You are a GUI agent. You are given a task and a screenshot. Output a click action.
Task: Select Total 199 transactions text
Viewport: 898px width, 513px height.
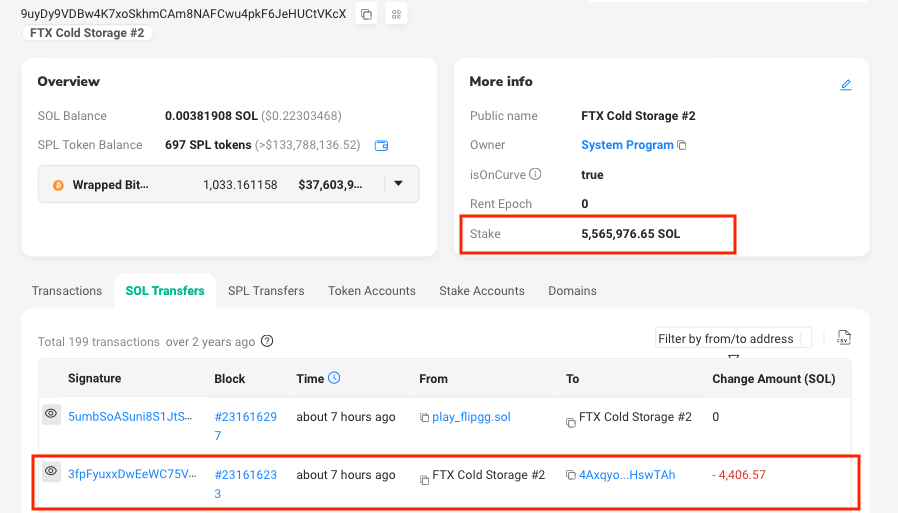(99, 342)
